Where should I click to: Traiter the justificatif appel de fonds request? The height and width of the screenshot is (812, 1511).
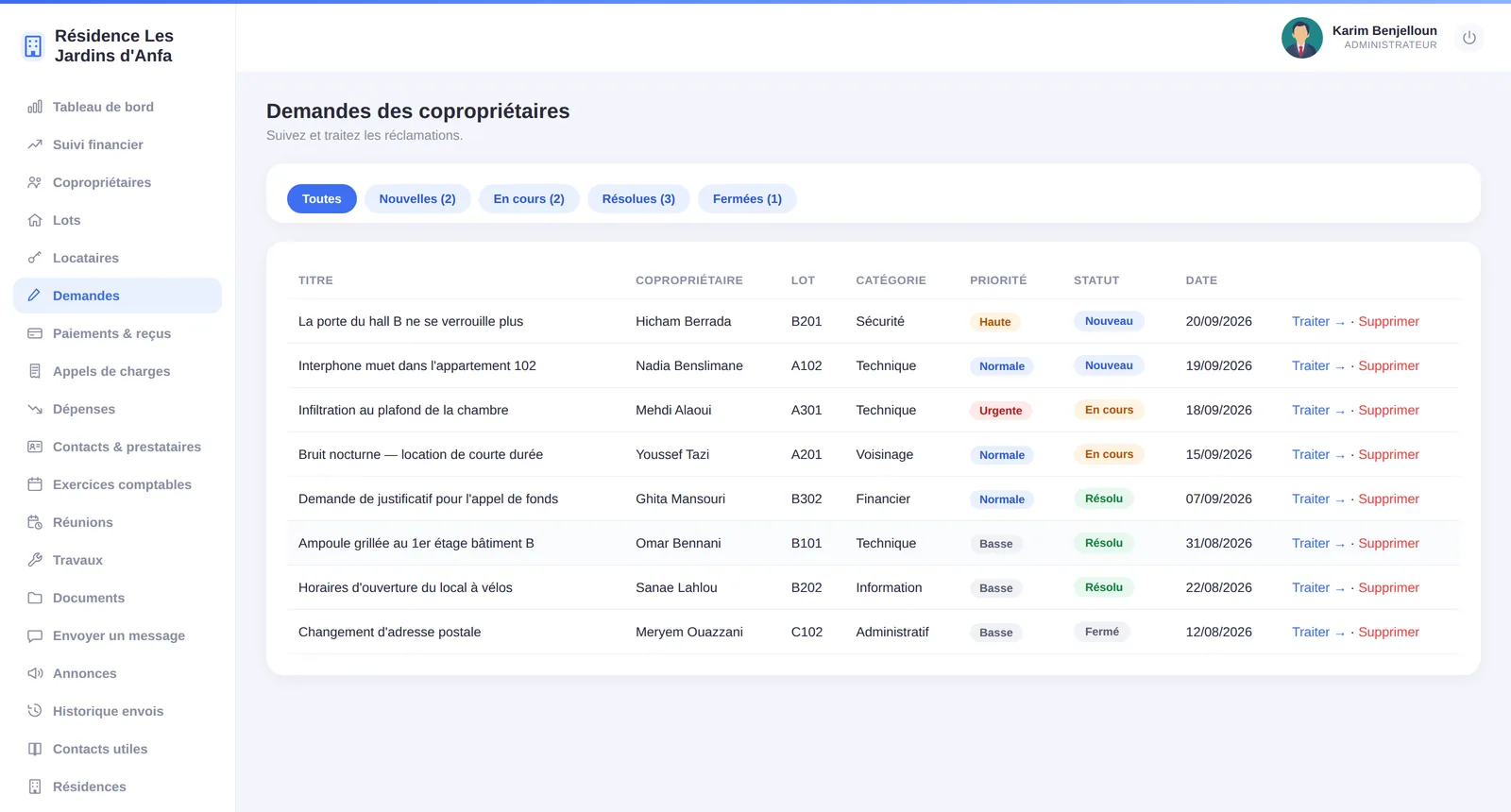pyautogui.click(x=1318, y=499)
